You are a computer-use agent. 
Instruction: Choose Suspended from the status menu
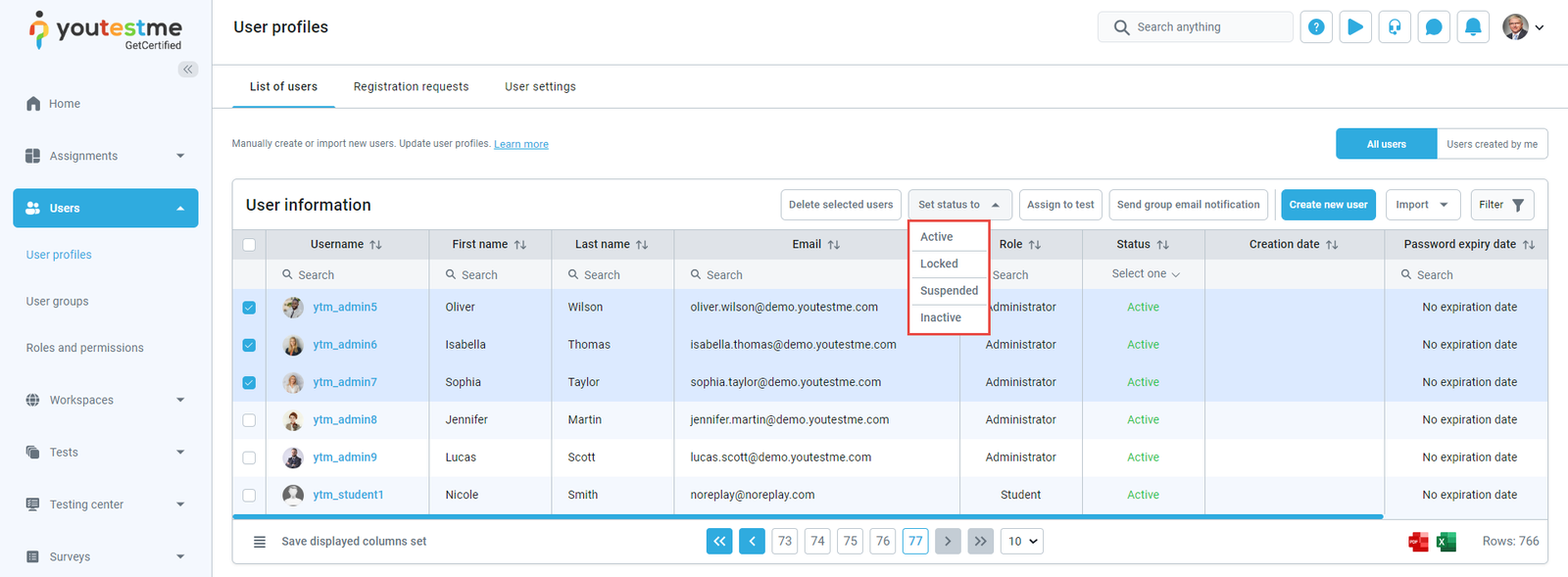tap(949, 291)
